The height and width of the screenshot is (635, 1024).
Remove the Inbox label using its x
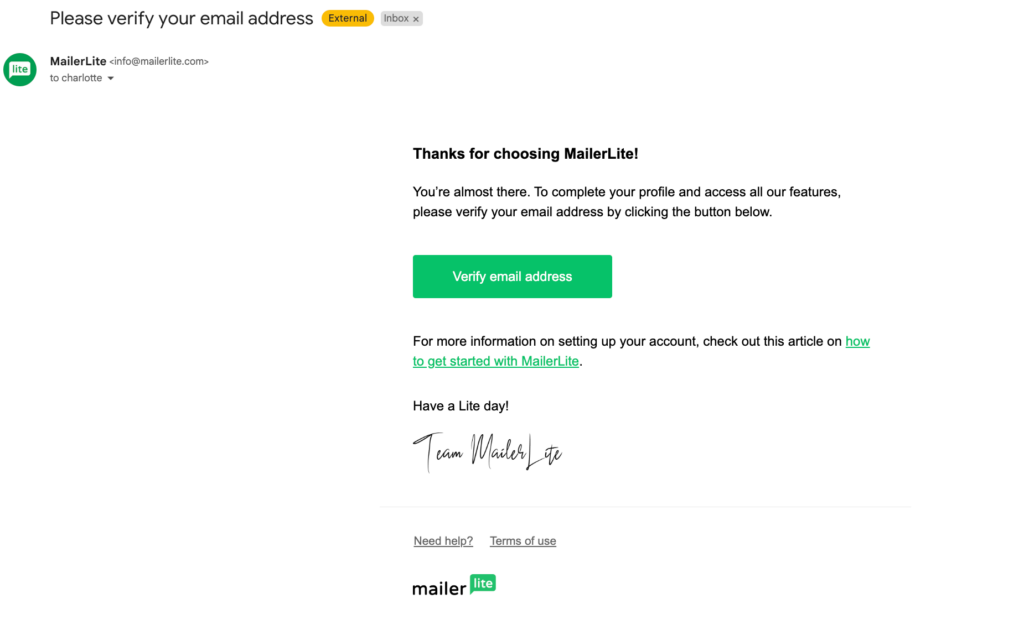[416, 19]
